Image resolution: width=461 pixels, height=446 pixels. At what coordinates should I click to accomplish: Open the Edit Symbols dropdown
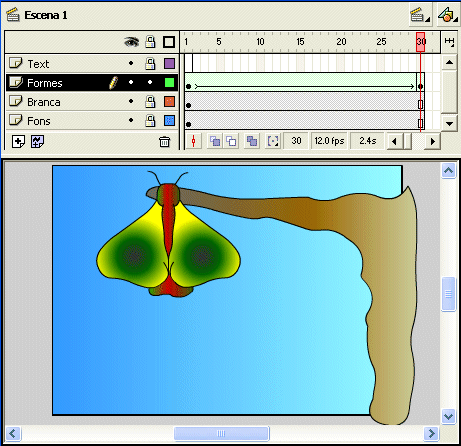tap(448, 15)
